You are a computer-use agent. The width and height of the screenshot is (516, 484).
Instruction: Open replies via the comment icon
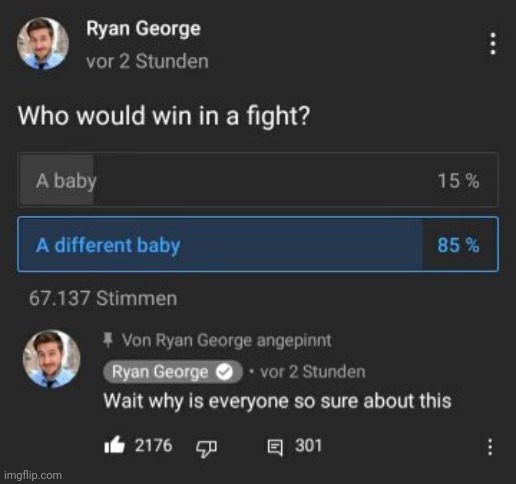coord(275,447)
